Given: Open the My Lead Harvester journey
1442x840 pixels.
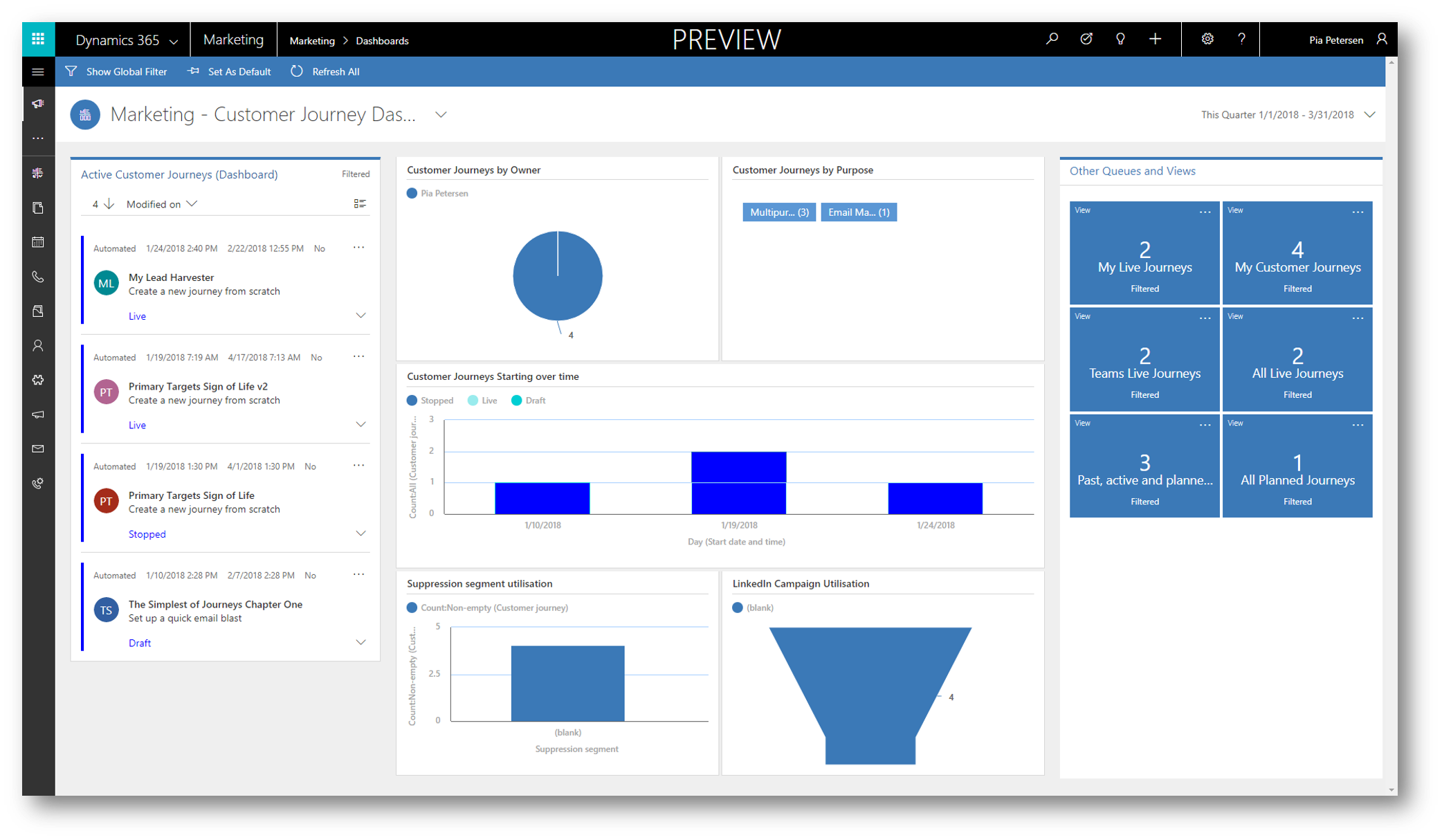Looking at the screenshot, I should tap(171, 277).
